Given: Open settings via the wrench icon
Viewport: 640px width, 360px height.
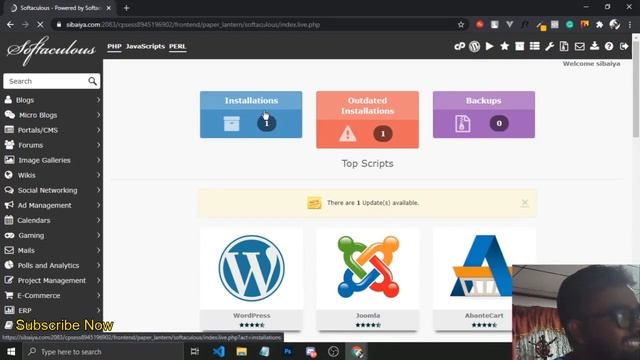Looking at the screenshot, I should [549, 47].
